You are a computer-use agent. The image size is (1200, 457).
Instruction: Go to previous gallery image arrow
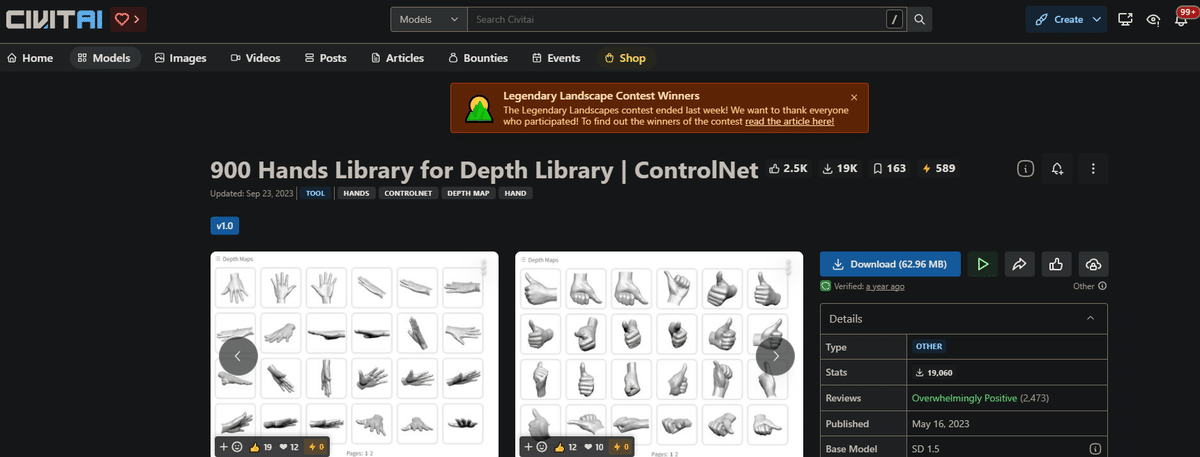click(238, 355)
